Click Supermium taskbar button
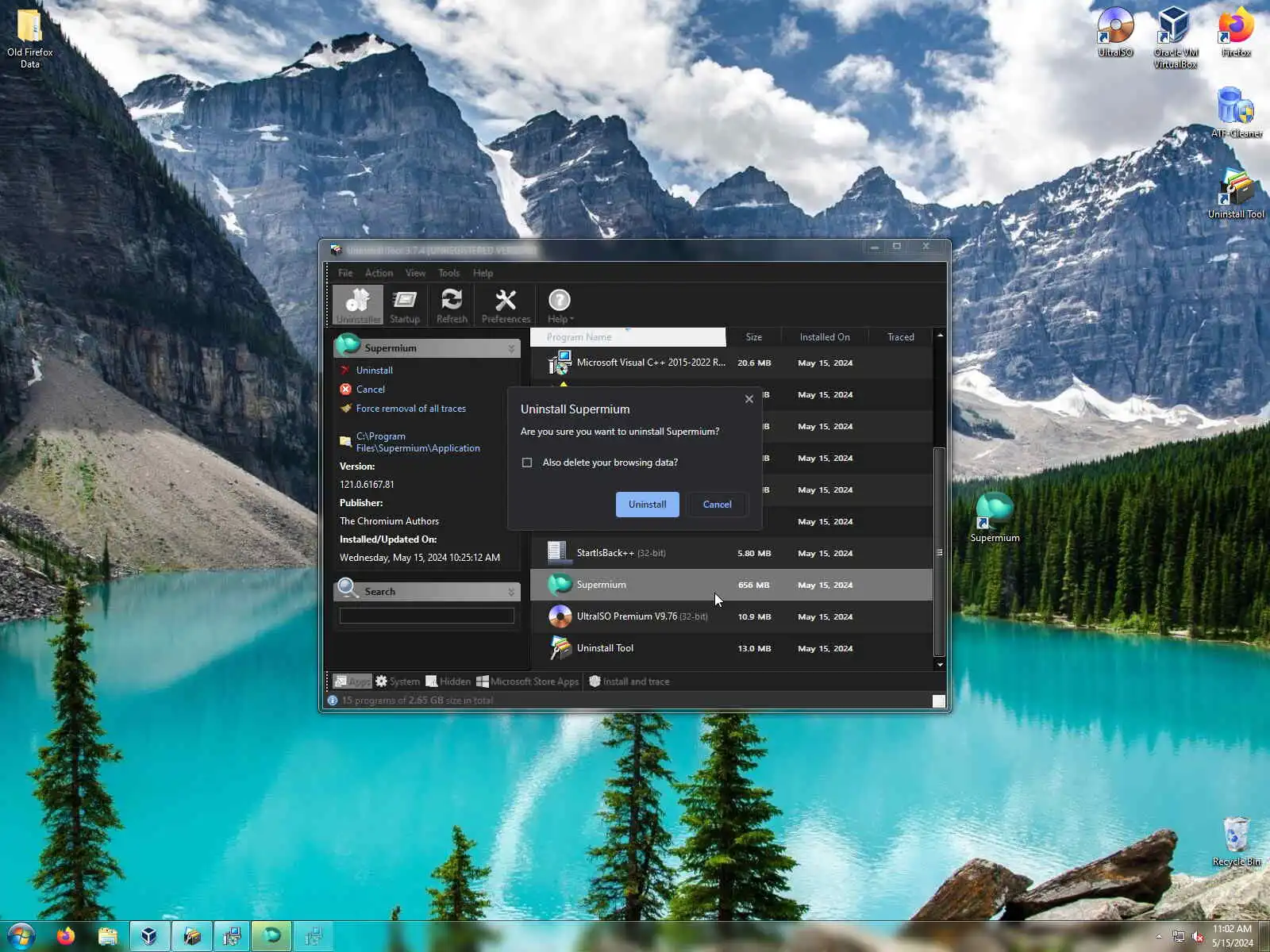This screenshot has height=952, width=1270. point(271,936)
